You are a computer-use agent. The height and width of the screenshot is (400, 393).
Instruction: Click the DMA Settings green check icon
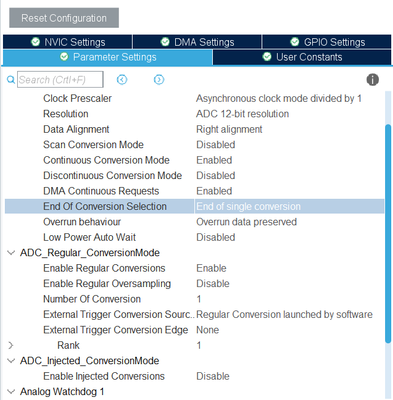165,42
